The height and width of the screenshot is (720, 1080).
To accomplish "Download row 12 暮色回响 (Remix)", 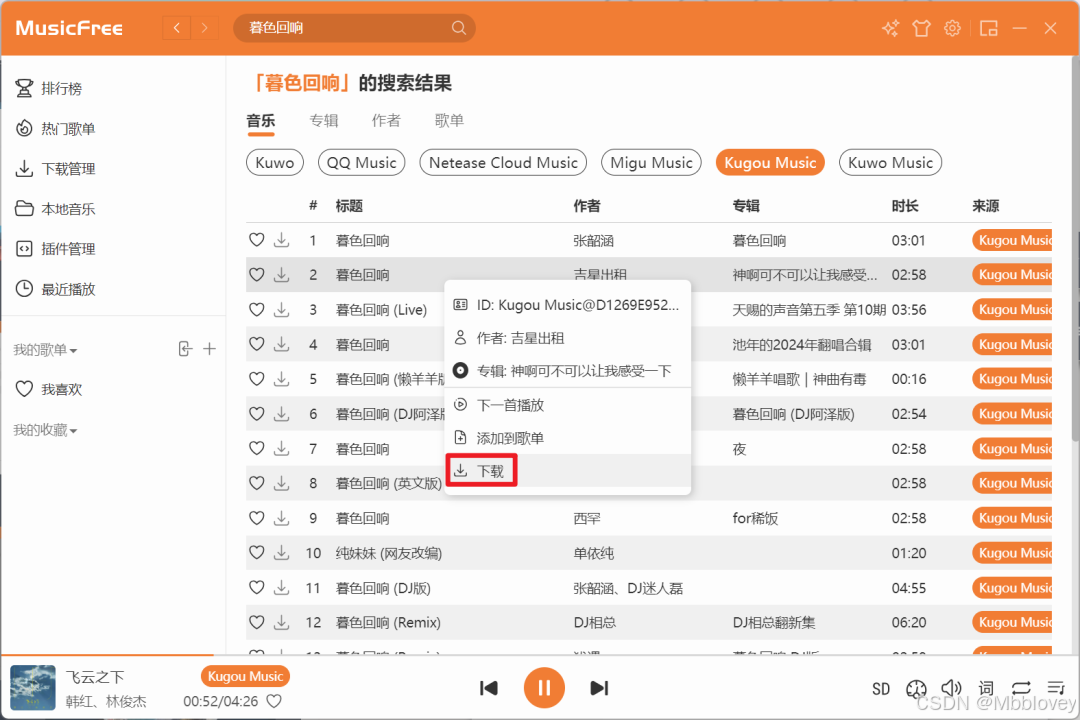I will point(282,622).
